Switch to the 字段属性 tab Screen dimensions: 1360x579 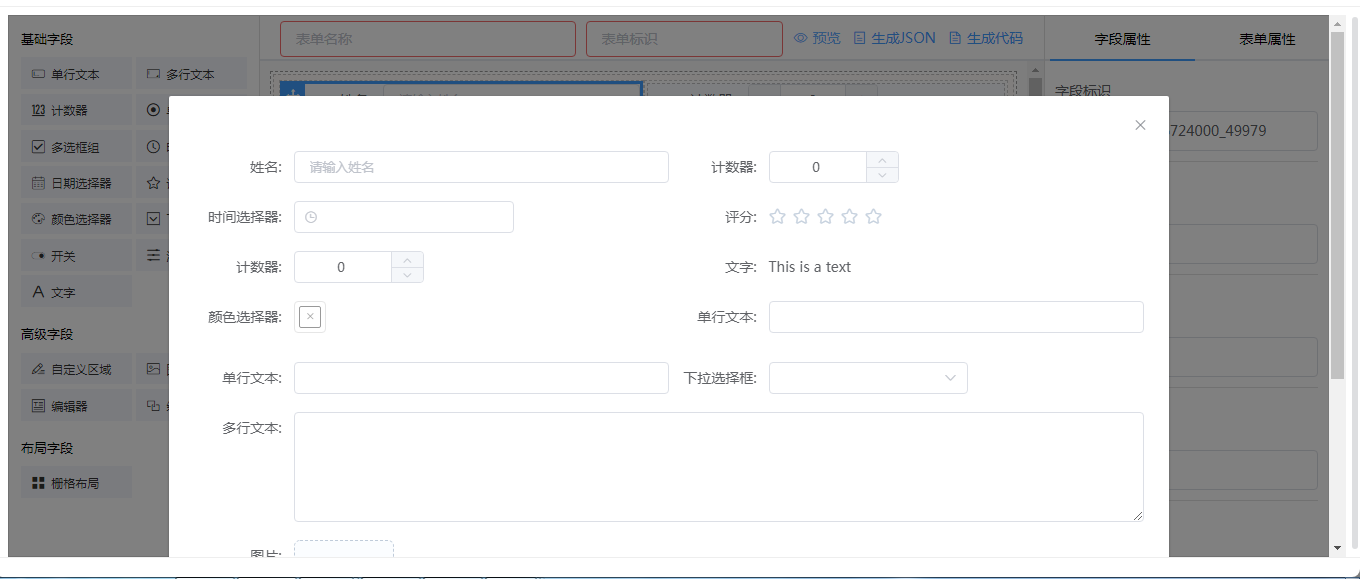1122,39
